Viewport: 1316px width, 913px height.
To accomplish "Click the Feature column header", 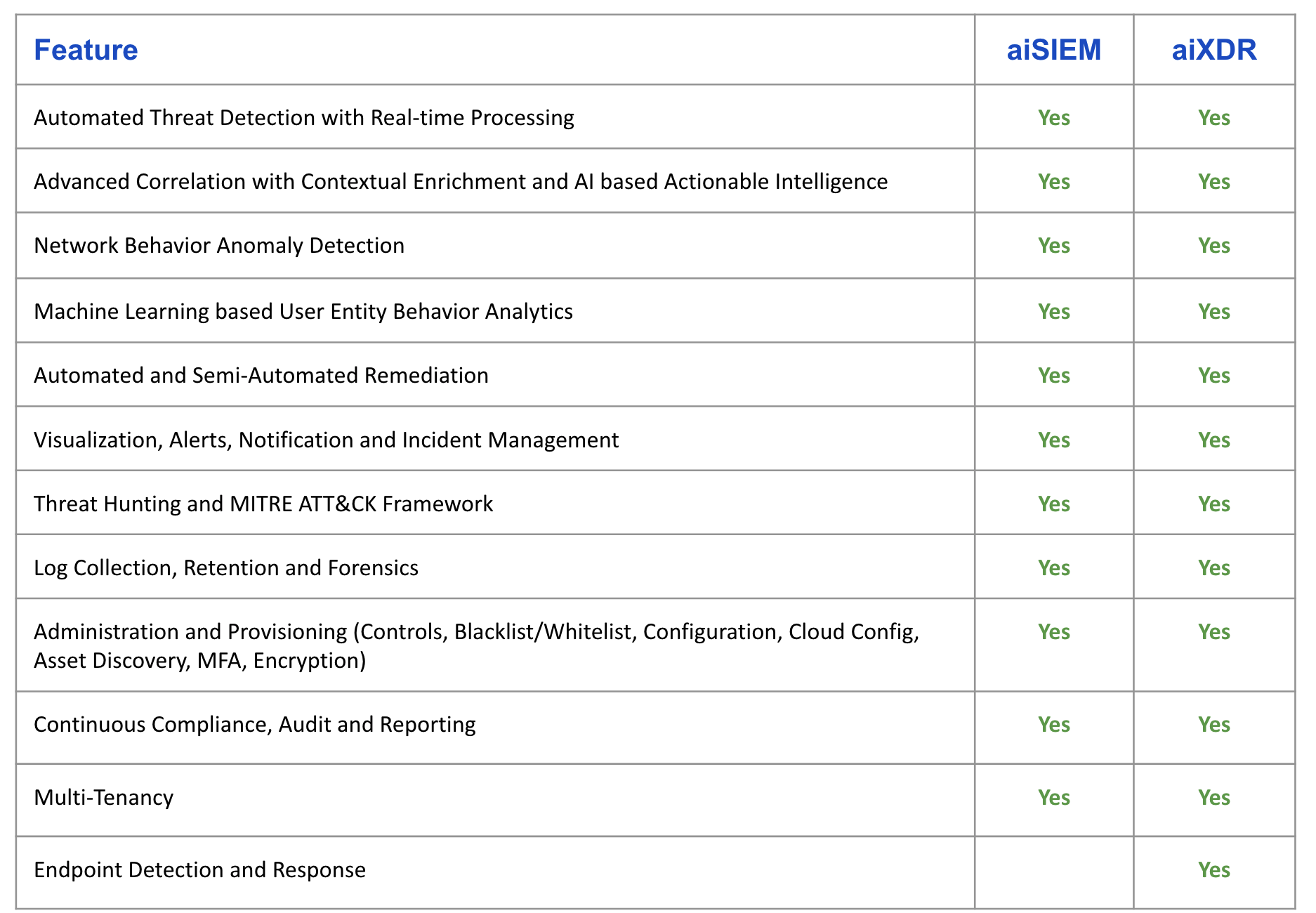I will click(x=86, y=50).
